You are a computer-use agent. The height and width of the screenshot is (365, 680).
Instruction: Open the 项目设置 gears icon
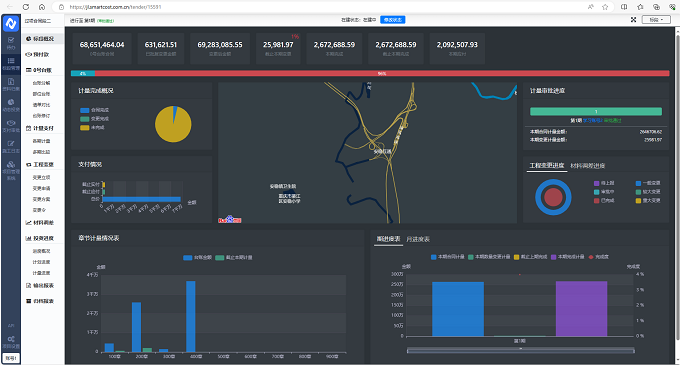point(11,342)
